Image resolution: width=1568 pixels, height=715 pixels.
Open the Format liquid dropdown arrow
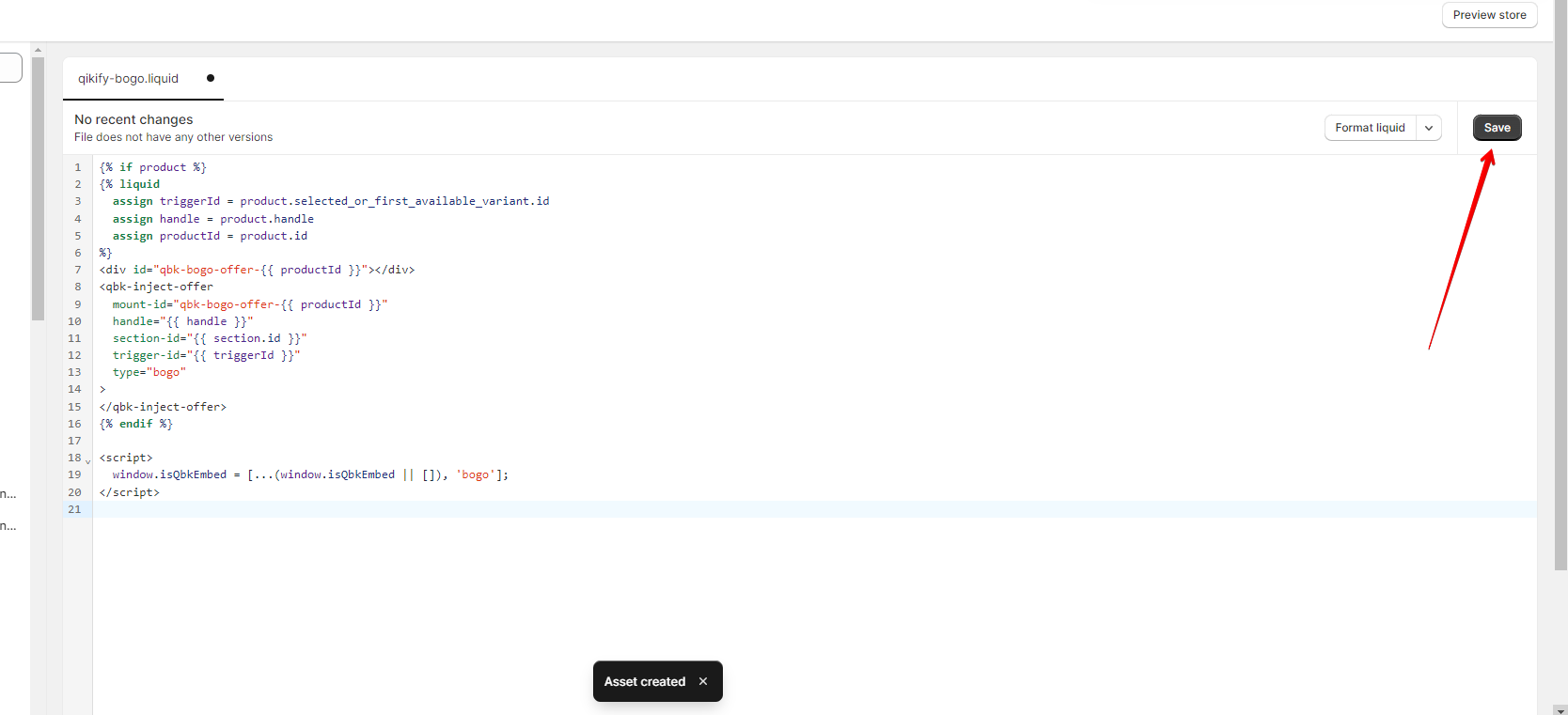coord(1429,128)
